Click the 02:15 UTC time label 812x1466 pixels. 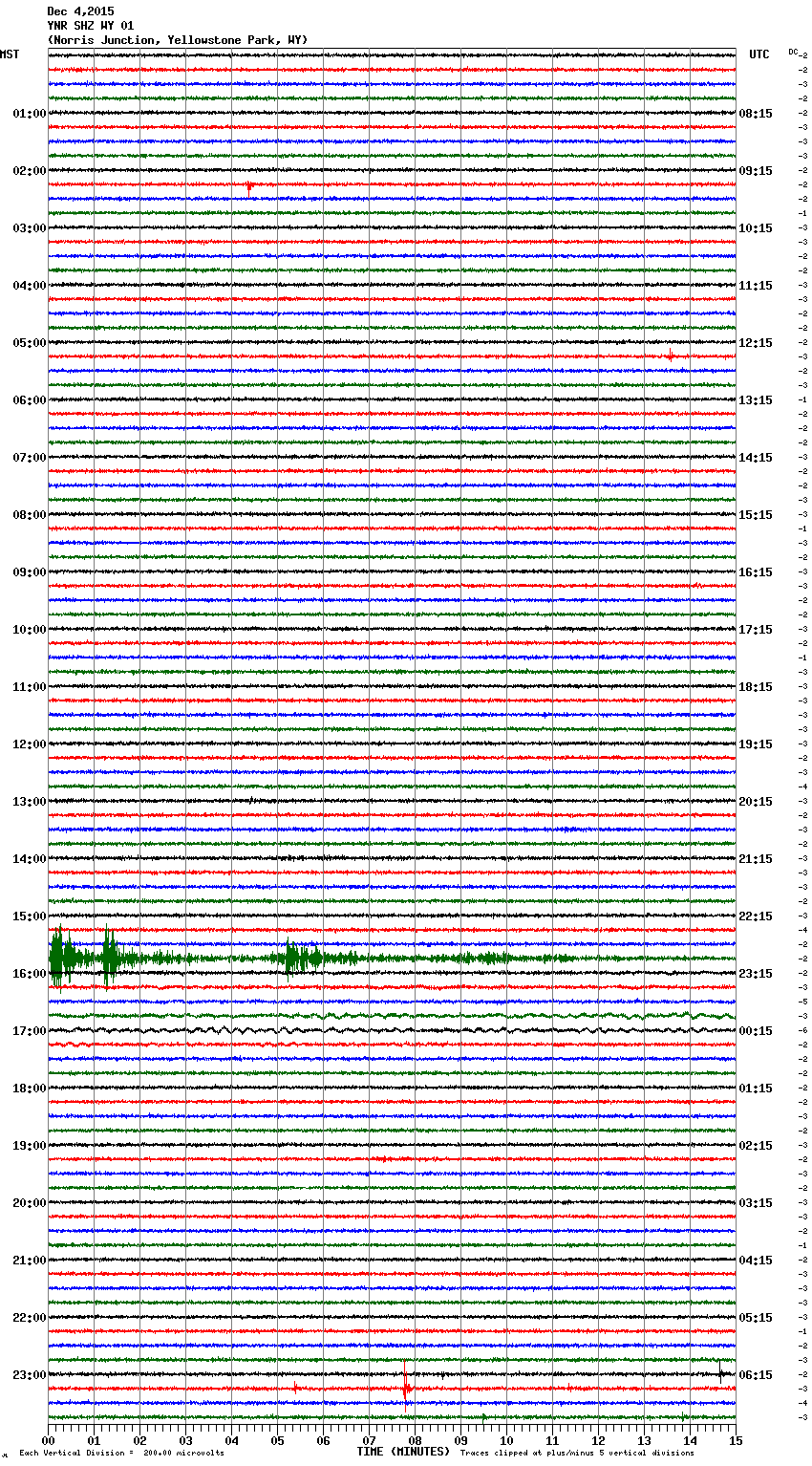pos(756,1146)
